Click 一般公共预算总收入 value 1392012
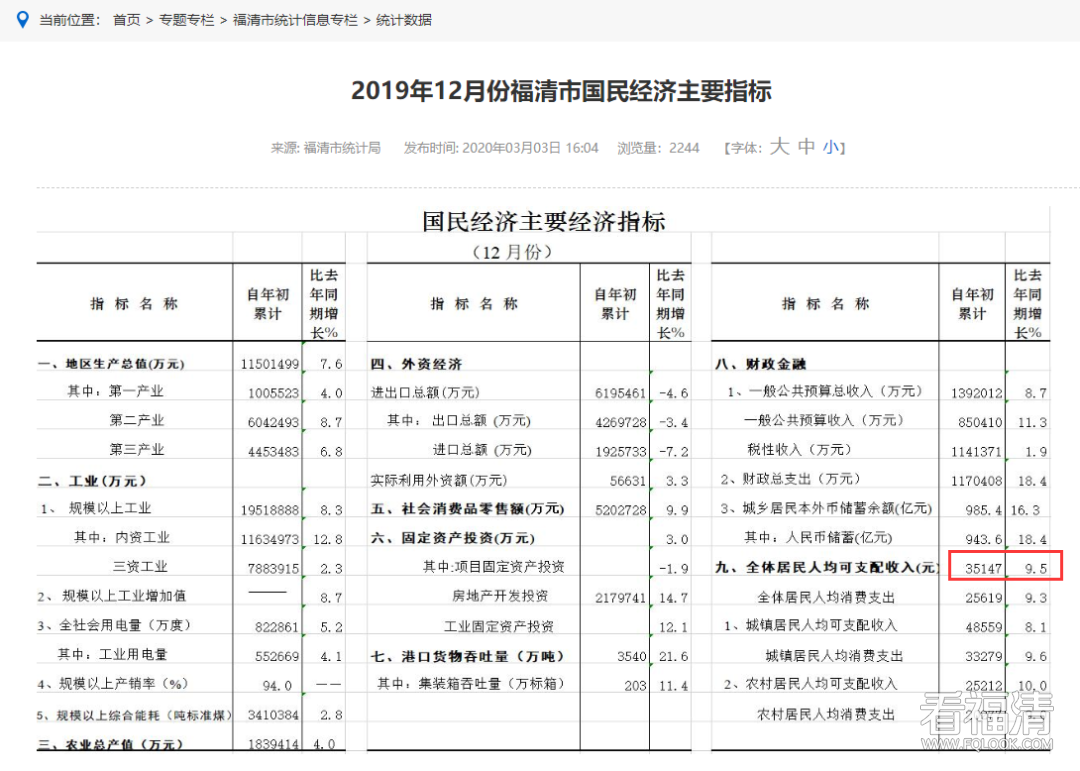Image resolution: width=1080 pixels, height=771 pixels. [x=977, y=393]
